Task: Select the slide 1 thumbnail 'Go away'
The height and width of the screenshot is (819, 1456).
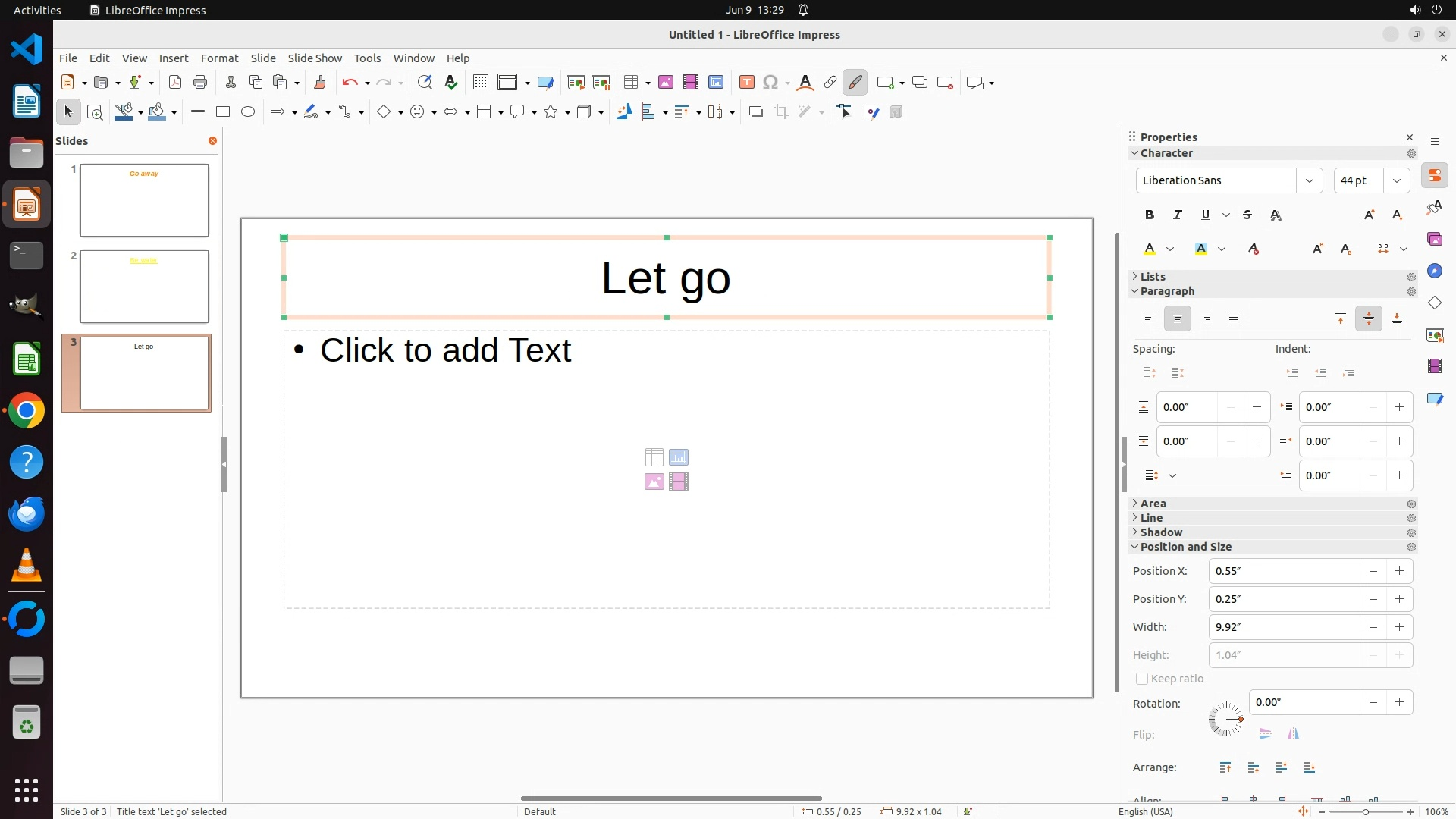Action: point(144,200)
